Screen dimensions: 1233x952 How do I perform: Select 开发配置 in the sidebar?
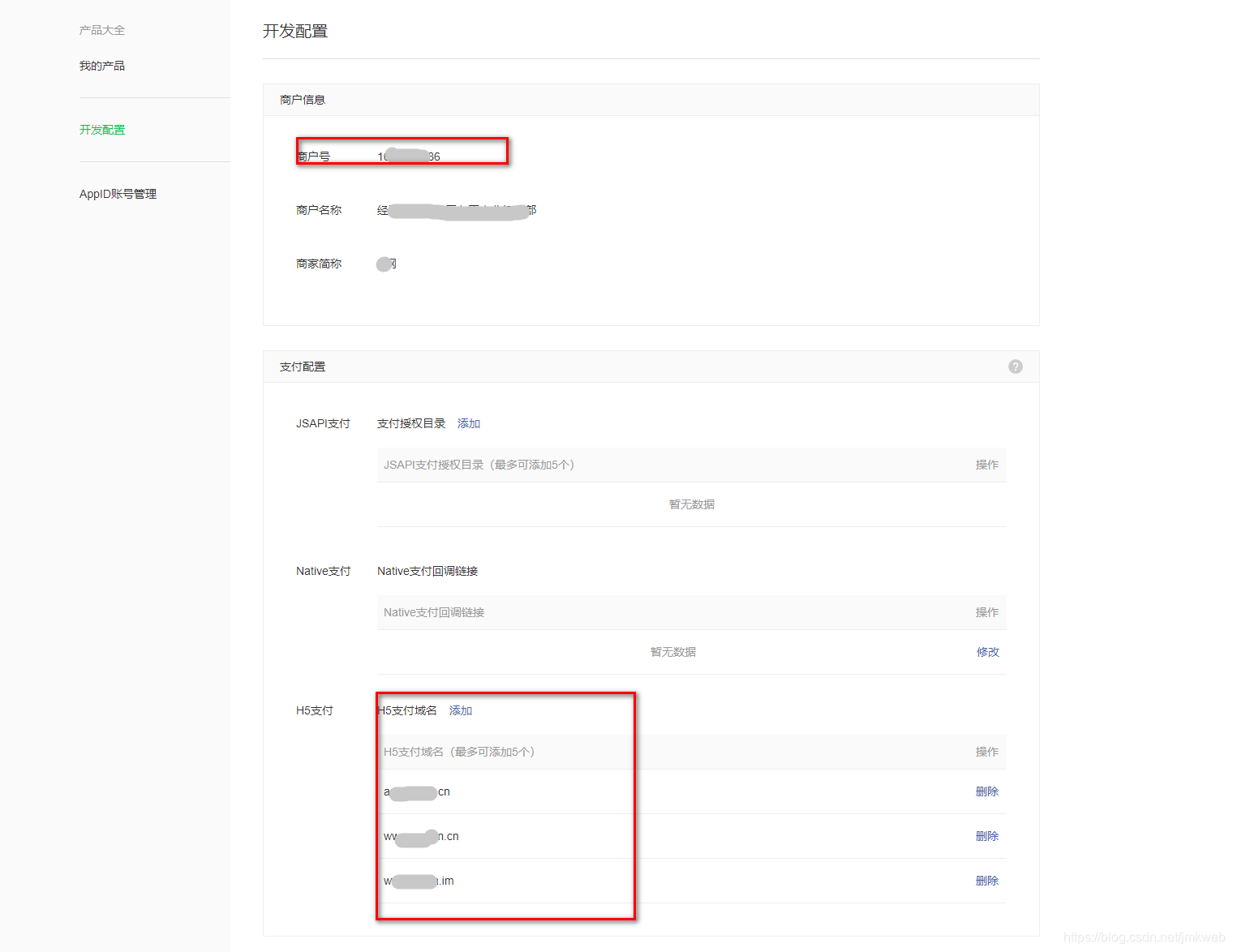102,130
